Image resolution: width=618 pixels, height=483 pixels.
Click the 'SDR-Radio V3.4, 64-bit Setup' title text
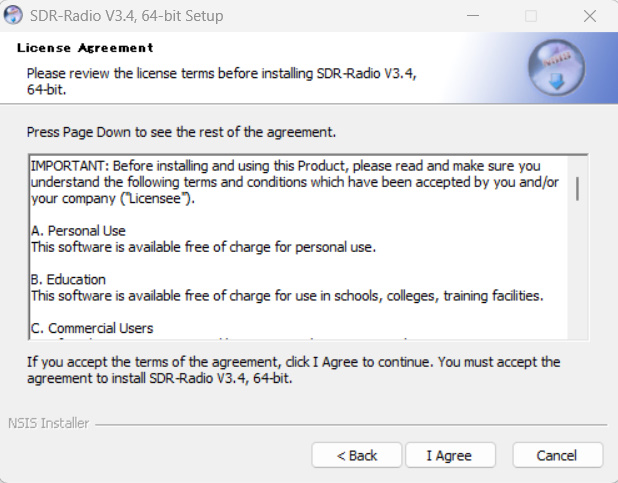pyautogui.click(x=128, y=16)
